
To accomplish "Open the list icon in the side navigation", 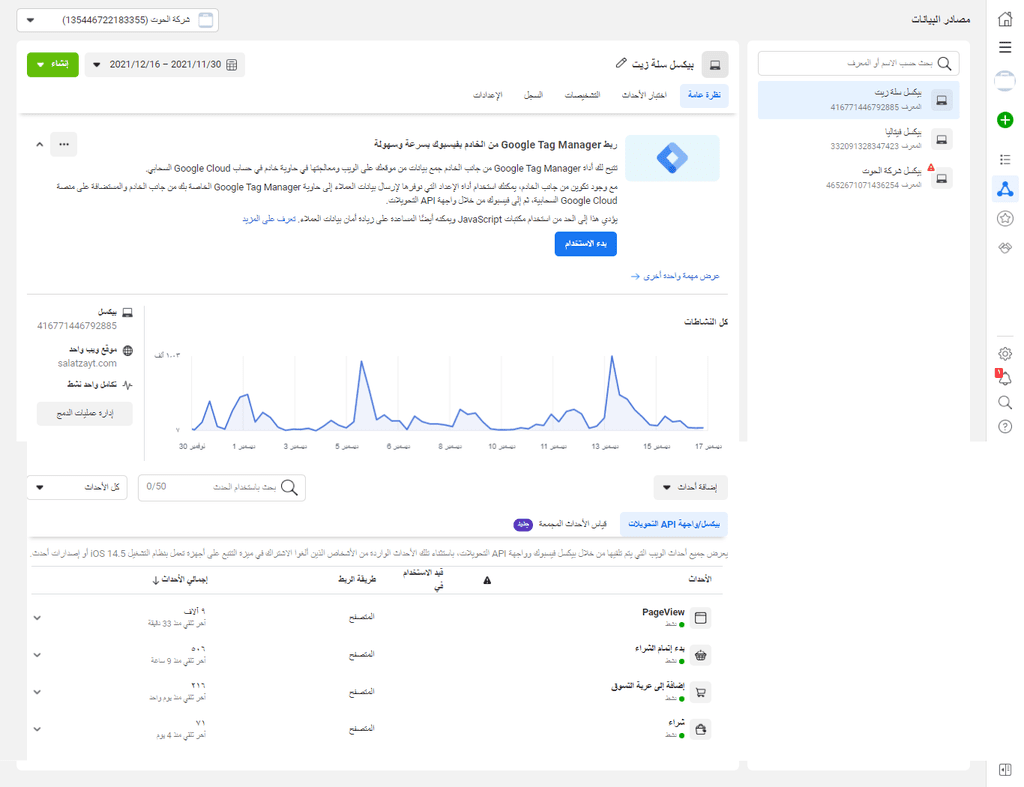I will coord(1005,159).
